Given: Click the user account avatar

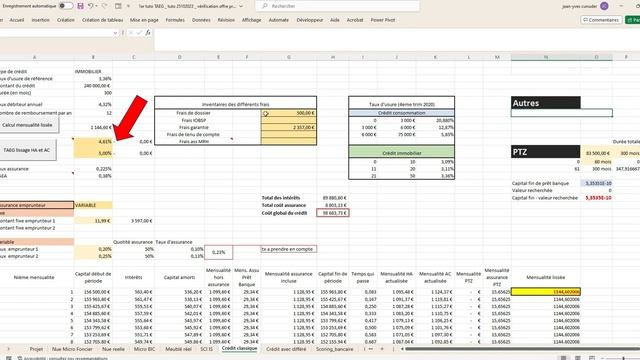Looking at the screenshot, I should click(x=604, y=6).
